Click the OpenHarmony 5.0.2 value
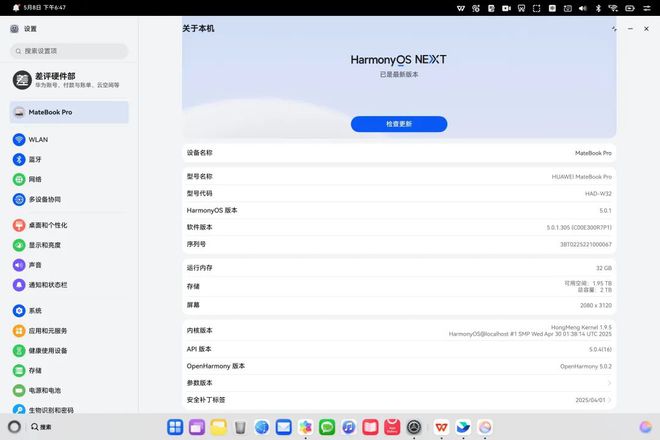Viewport: 660px width, 440px height. coord(586,366)
